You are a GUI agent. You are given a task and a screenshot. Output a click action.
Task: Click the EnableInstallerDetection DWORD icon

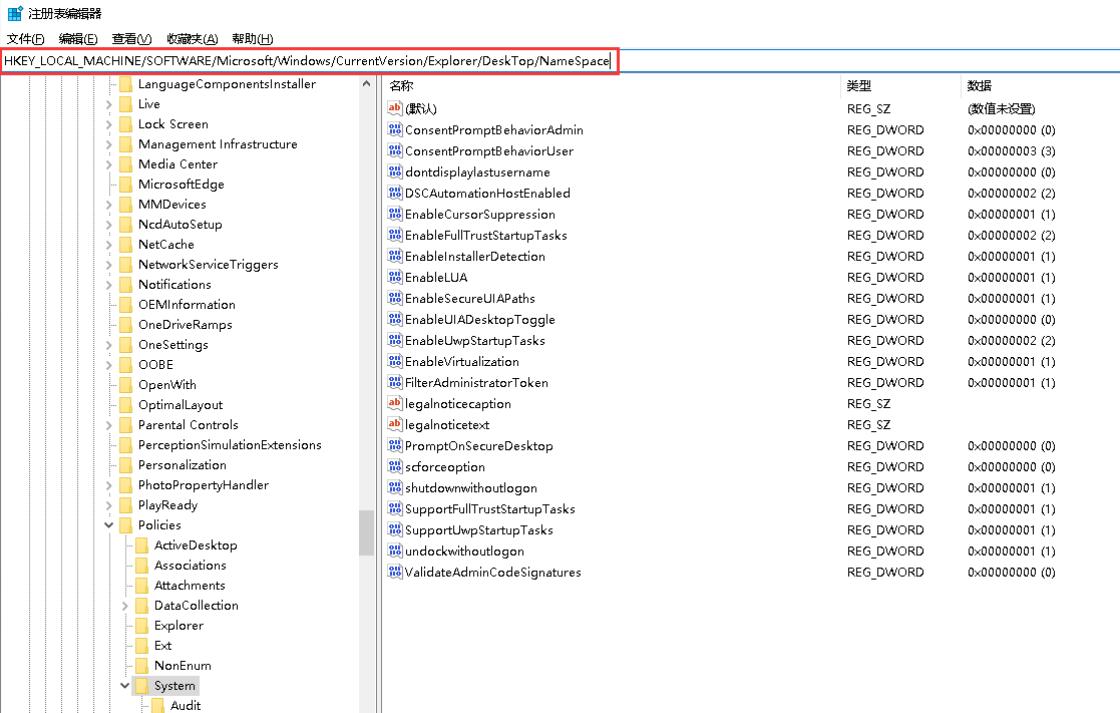point(394,256)
